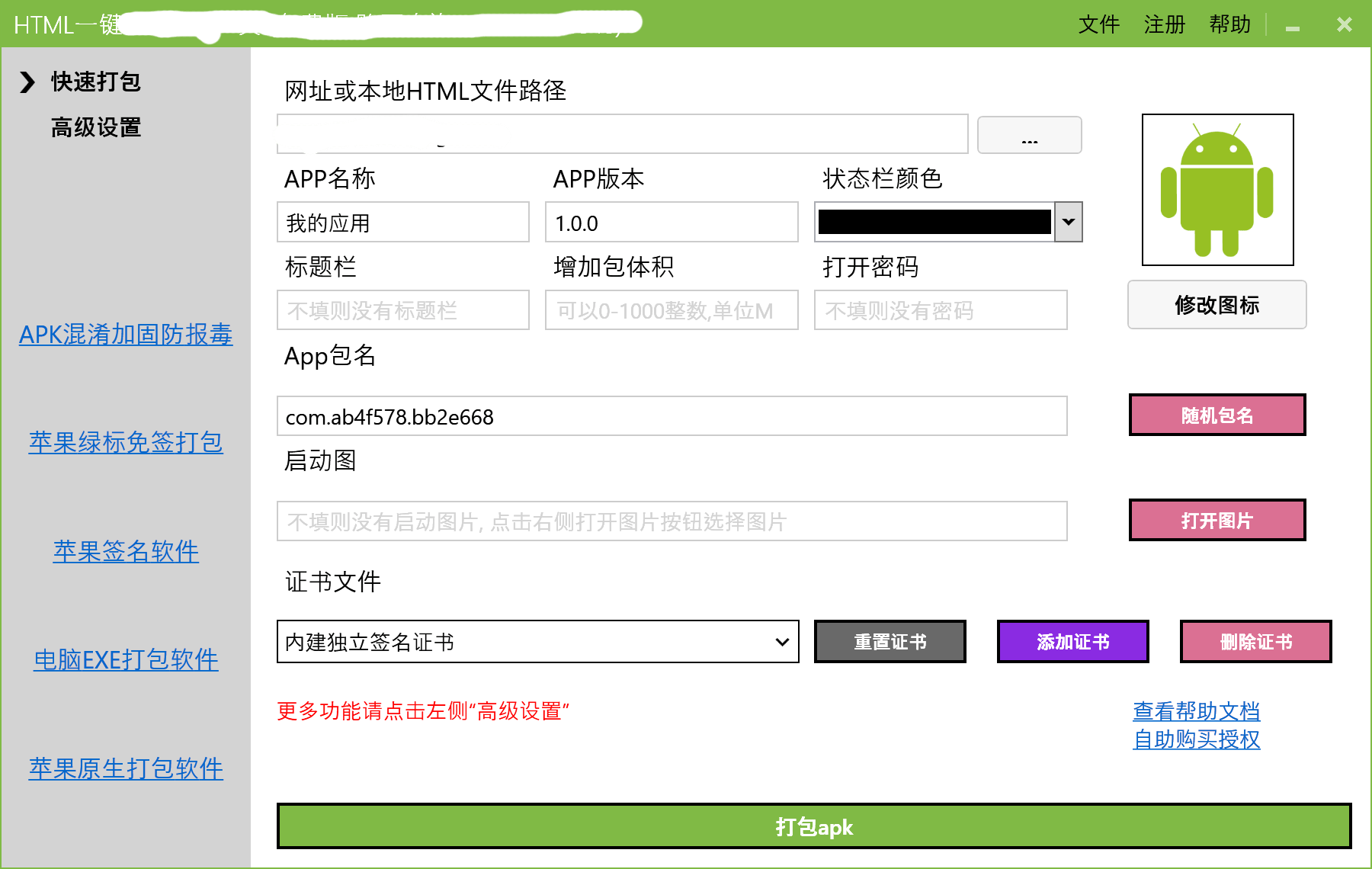This screenshot has height=869, width=1372.
Task: Open the status bar color dropdown arrow
Action: pyautogui.click(x=1069, y=222)
